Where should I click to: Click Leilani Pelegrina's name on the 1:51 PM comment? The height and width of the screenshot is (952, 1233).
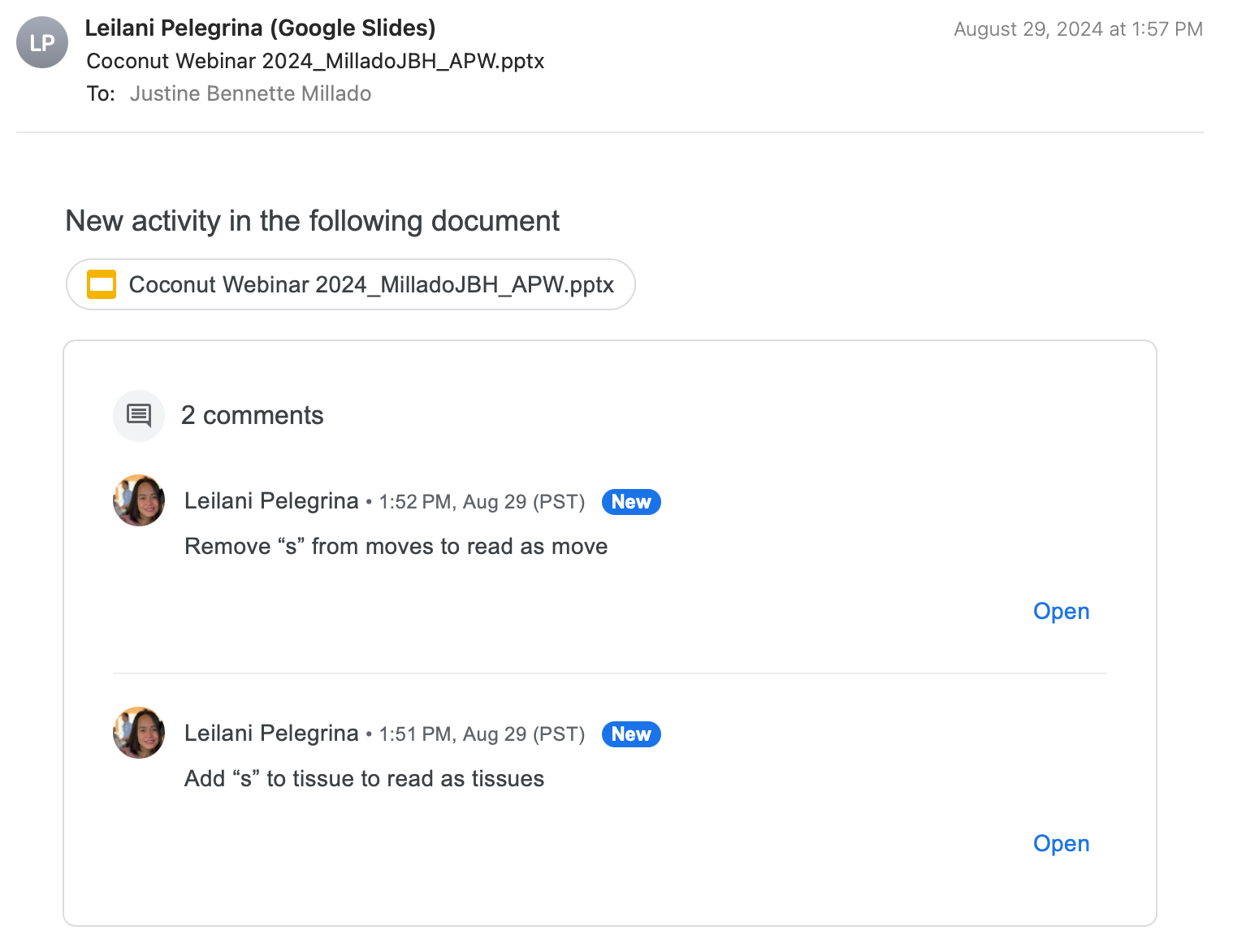click(x=271, y=733)
